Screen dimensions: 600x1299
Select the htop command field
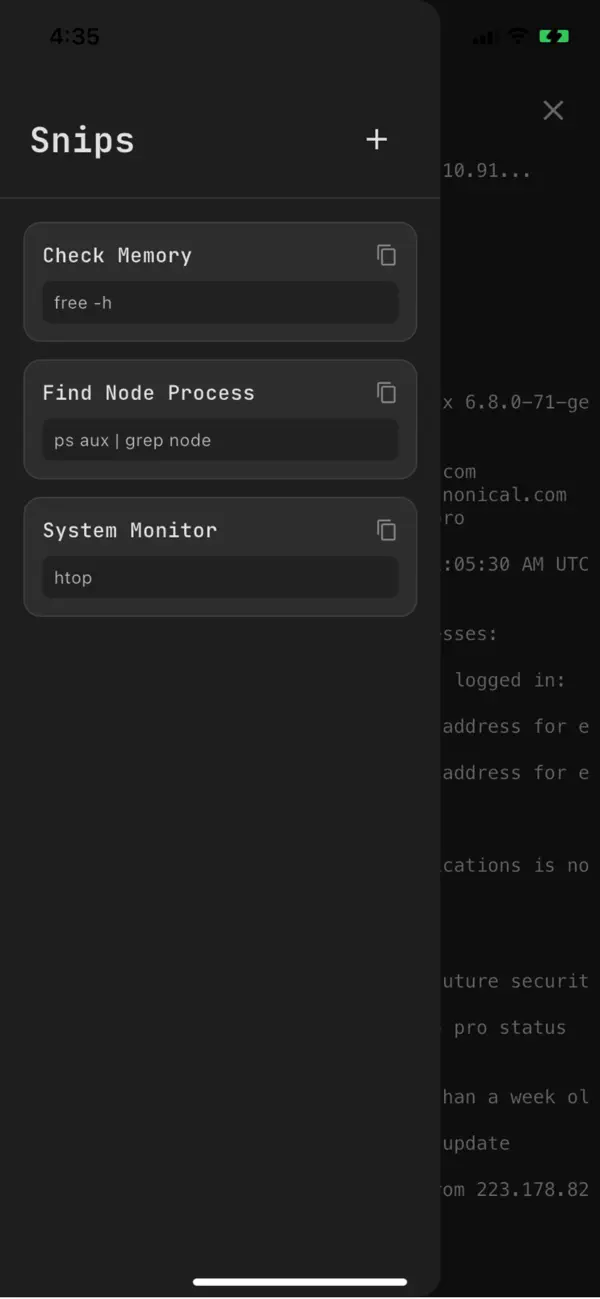[x=220, y=577]
